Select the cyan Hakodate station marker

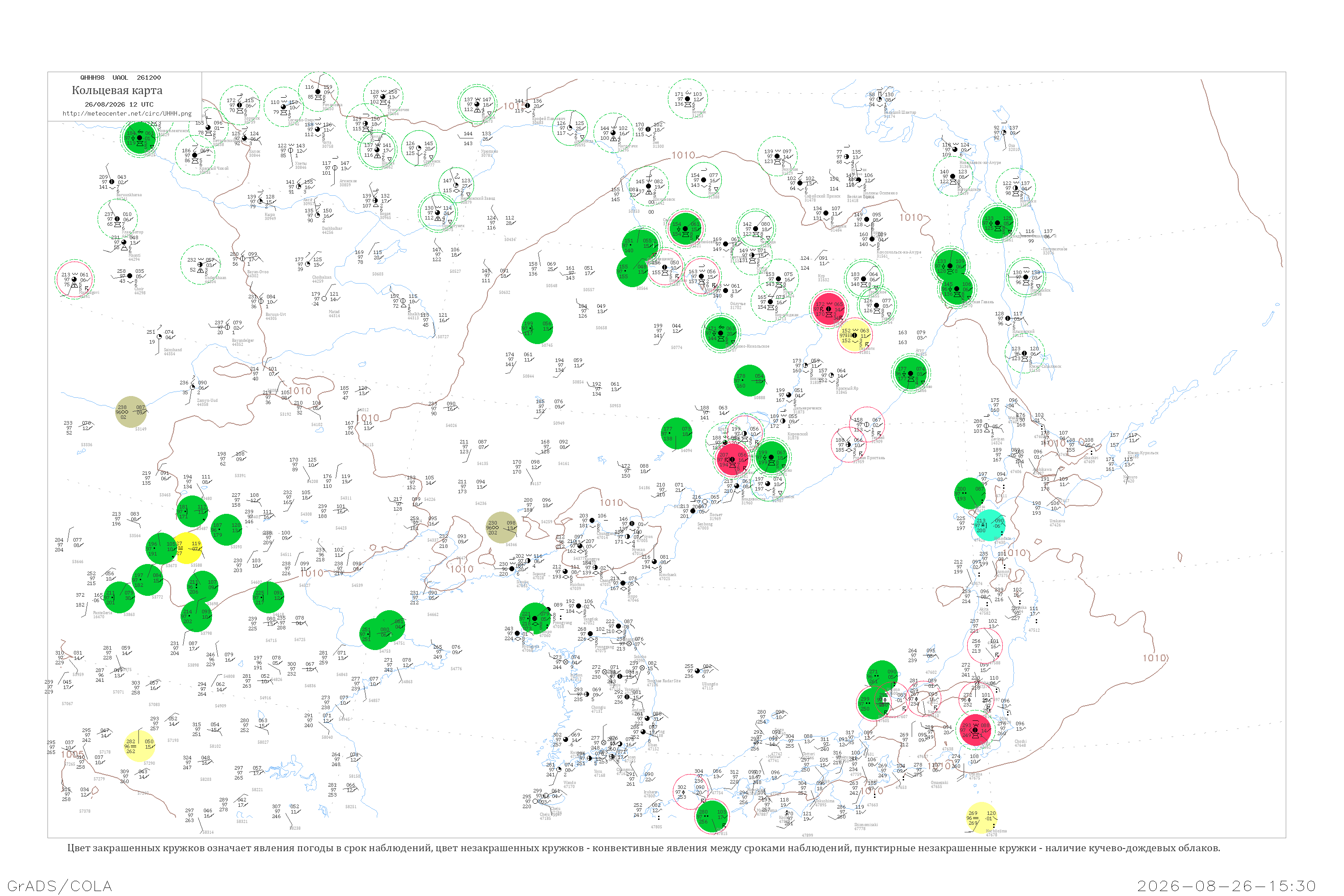click(x=989, y=525)
